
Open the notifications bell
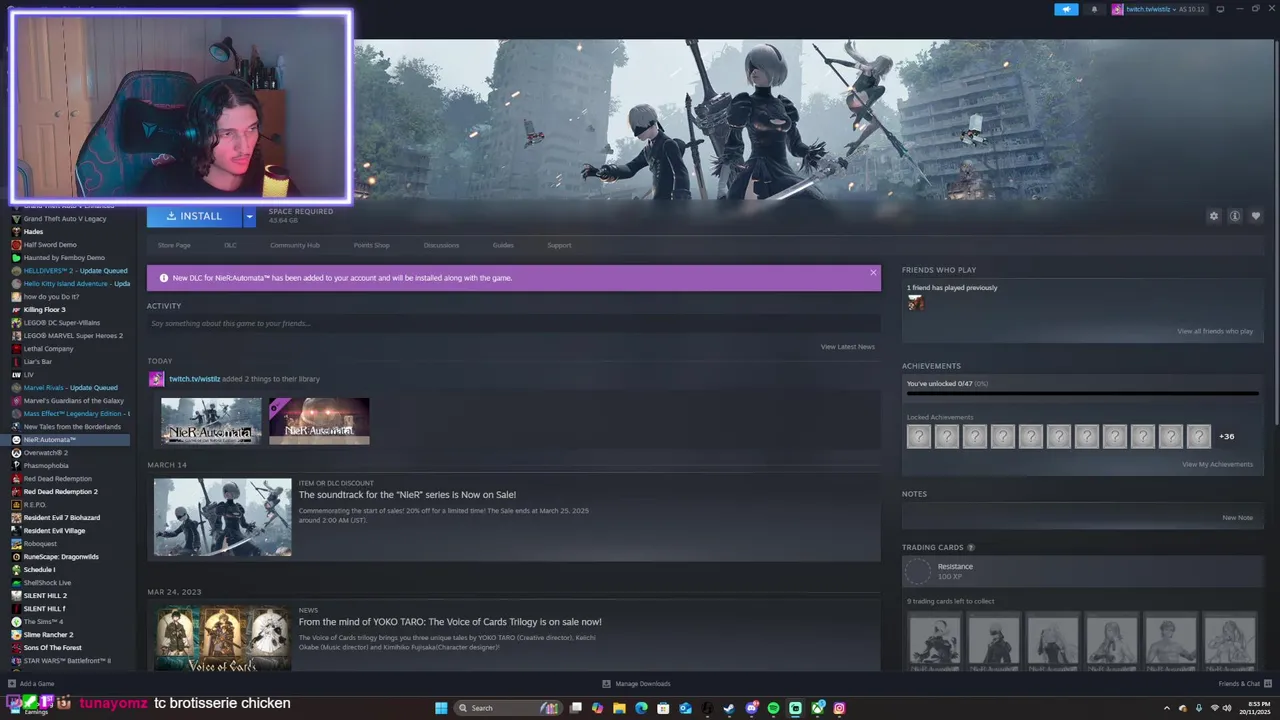coord(1093,9)
